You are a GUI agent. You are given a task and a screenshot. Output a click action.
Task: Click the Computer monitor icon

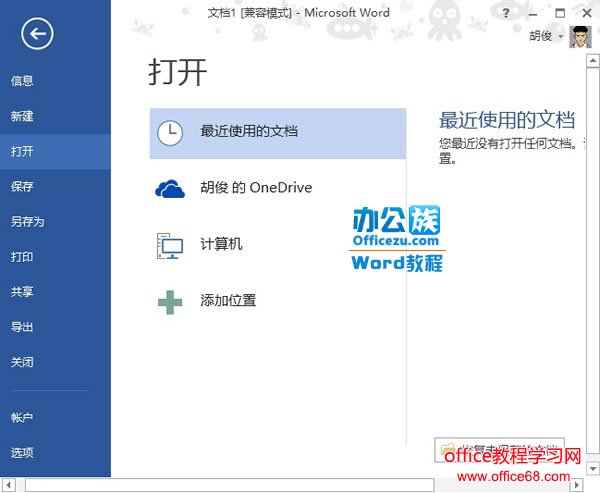click(170, 246)
